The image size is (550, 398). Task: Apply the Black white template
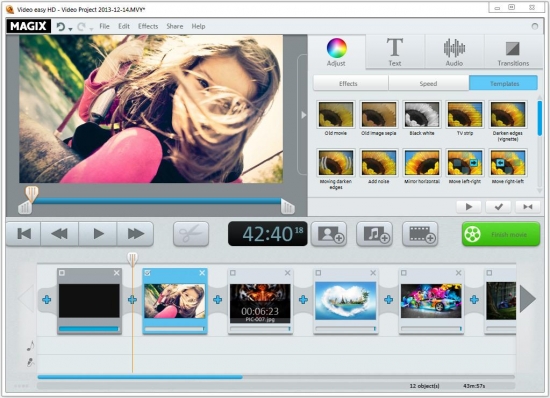click(x=422, y=114)
